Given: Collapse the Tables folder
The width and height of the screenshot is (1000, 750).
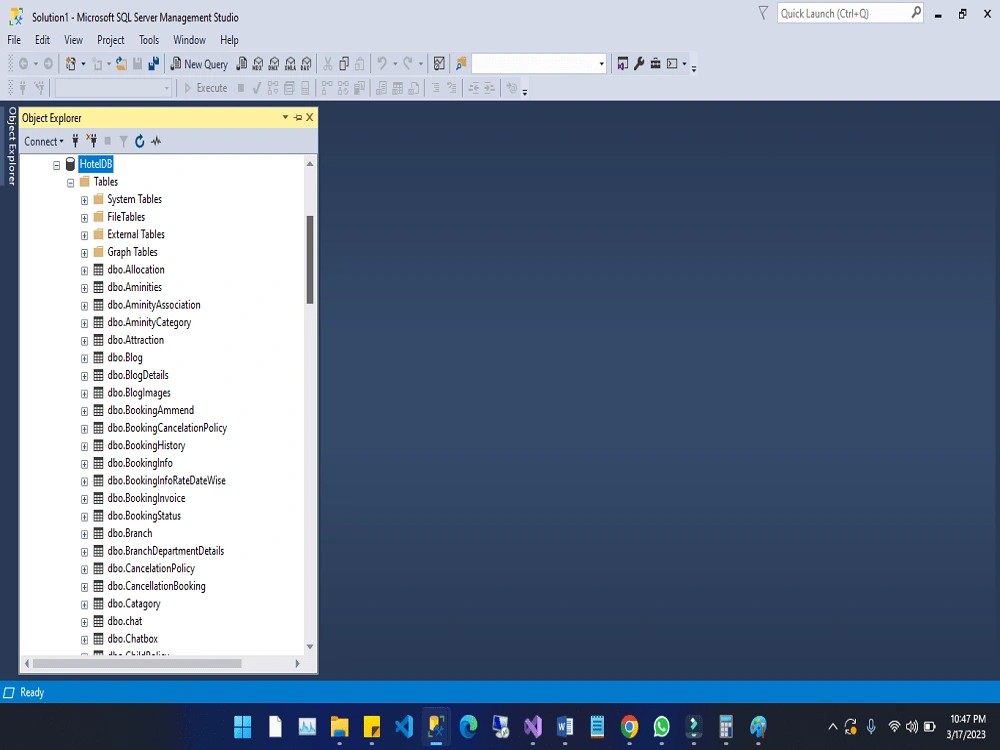Looking at the screenshot, I should point(71,183).
